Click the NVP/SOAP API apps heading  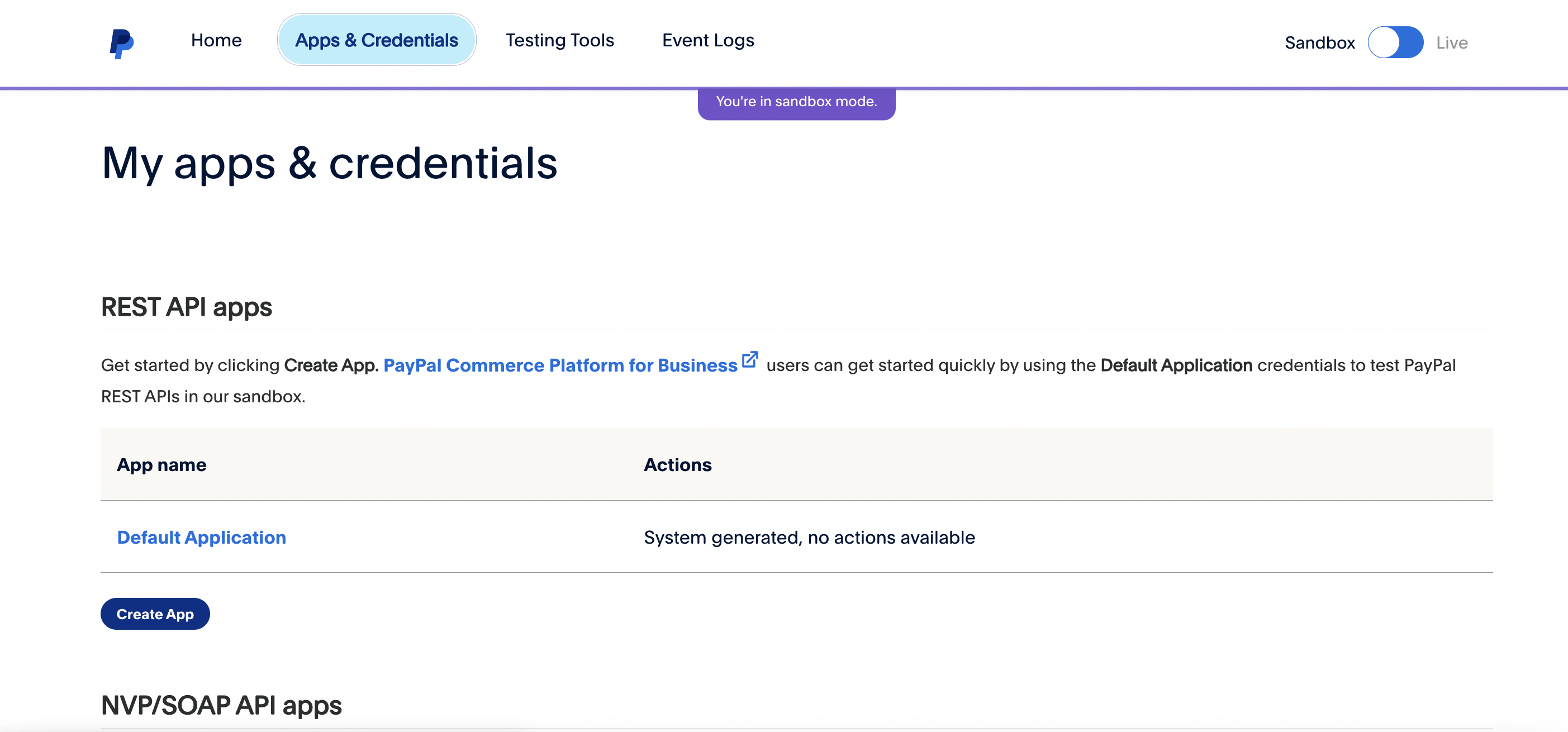tap(221, 705)
